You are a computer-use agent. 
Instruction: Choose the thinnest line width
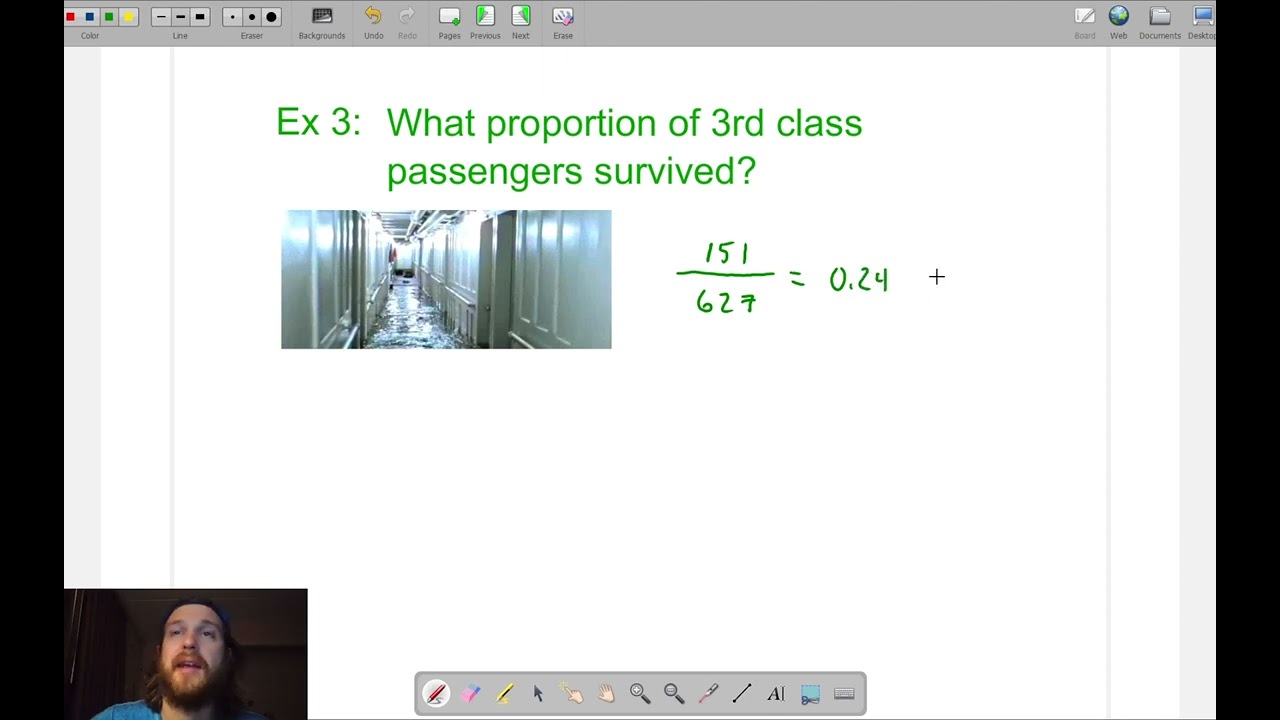click(x=161, y=17)
